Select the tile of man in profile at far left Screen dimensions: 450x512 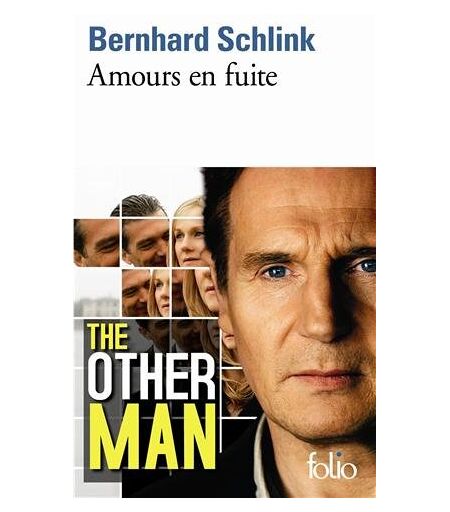[96, 243]
